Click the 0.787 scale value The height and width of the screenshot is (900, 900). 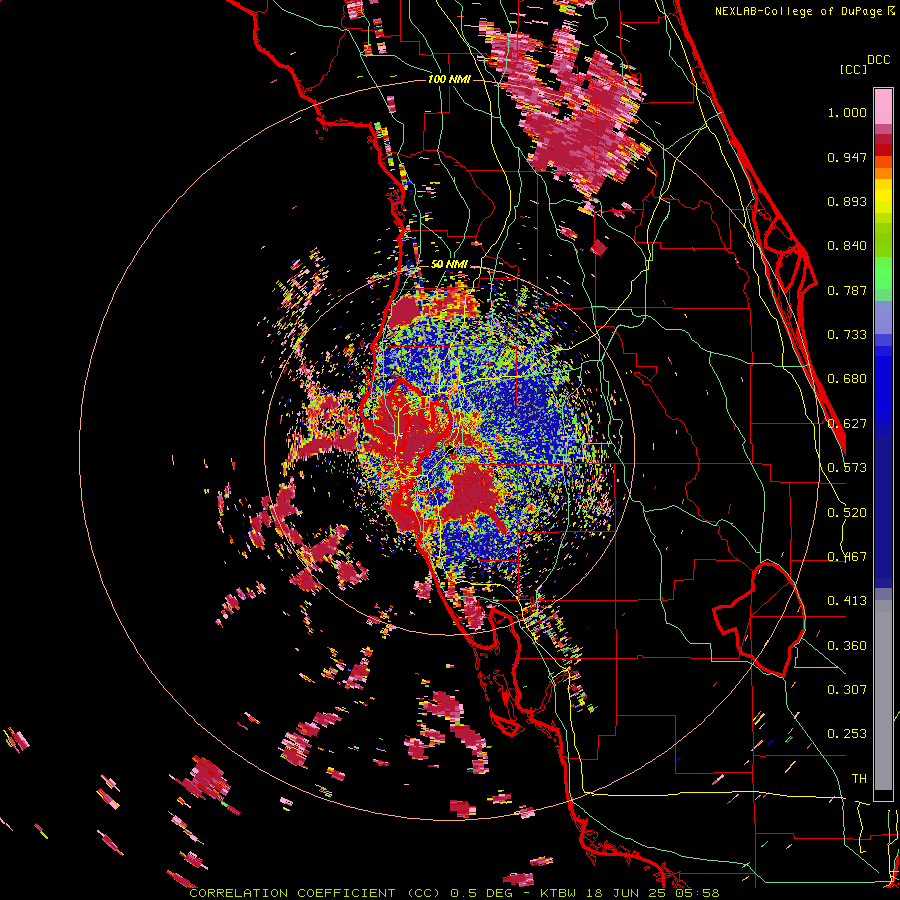click(x=847, y=290)
